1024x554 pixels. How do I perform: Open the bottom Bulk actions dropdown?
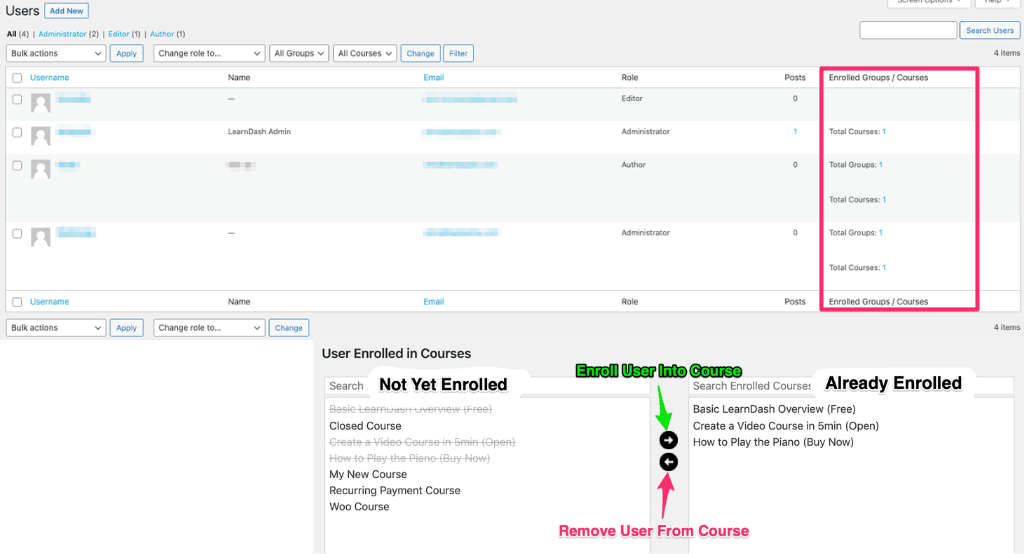point(56,328)
